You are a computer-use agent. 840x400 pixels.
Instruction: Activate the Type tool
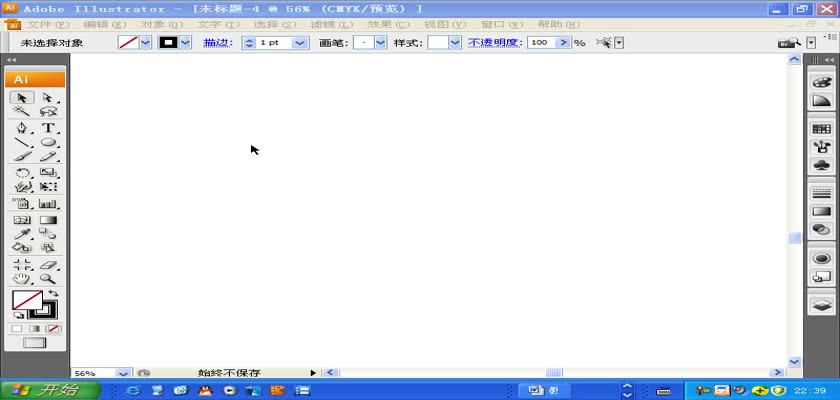(48, 128)
